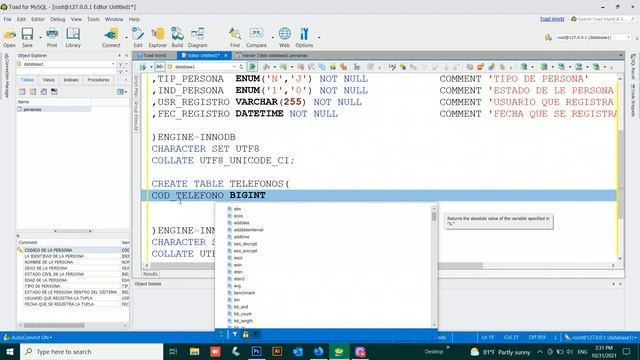640x360 pixels.
Task: Open Illustrator from the taskbar
Action: (277, 351)
